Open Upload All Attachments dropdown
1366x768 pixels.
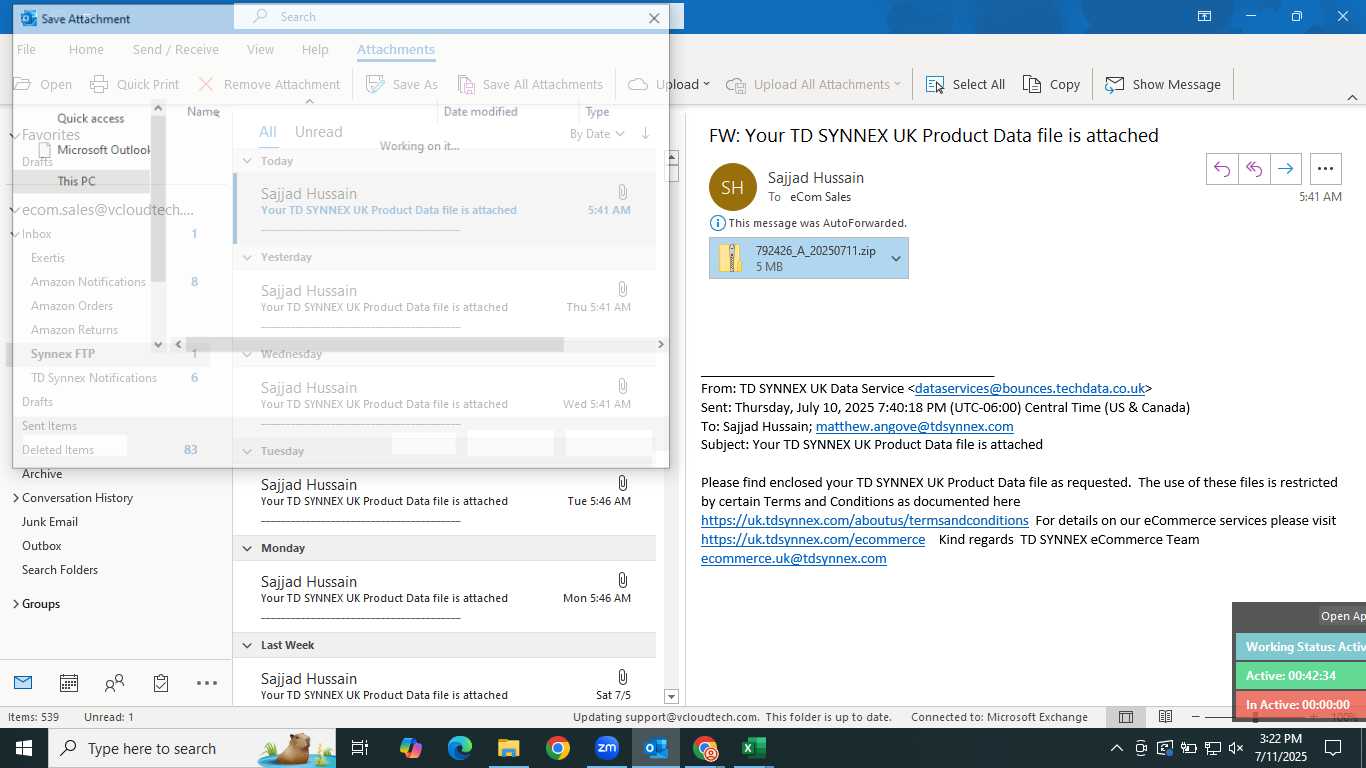pos(813,84)
